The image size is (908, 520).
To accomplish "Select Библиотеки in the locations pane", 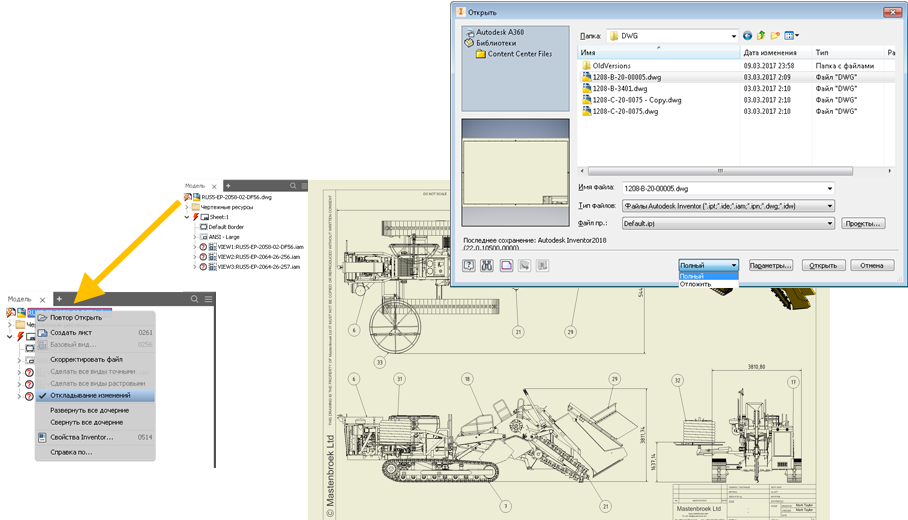I will 496,43.
